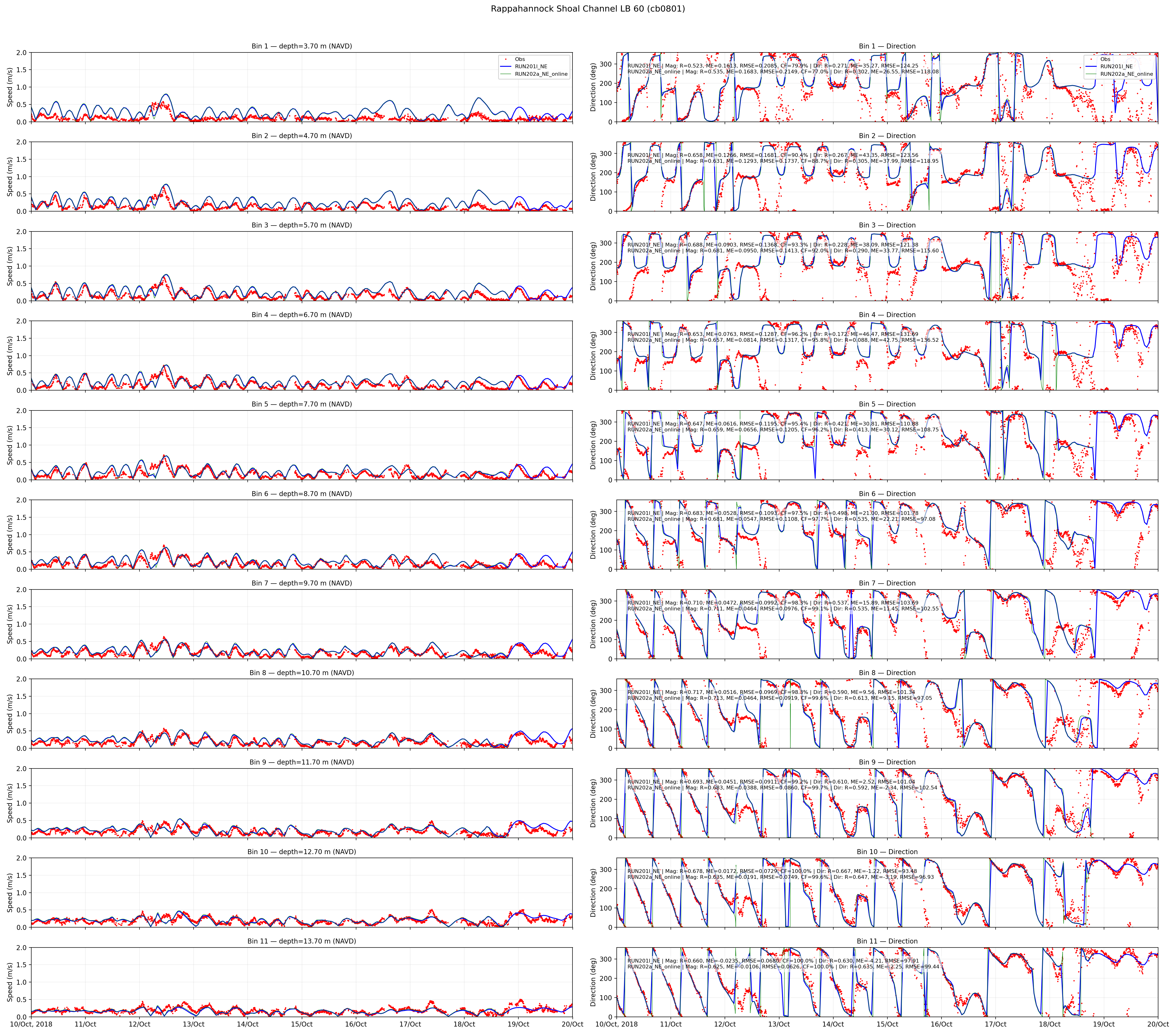Select "RUN201l_NE" in the Bin 1 Direction legend

[1117, 67]
